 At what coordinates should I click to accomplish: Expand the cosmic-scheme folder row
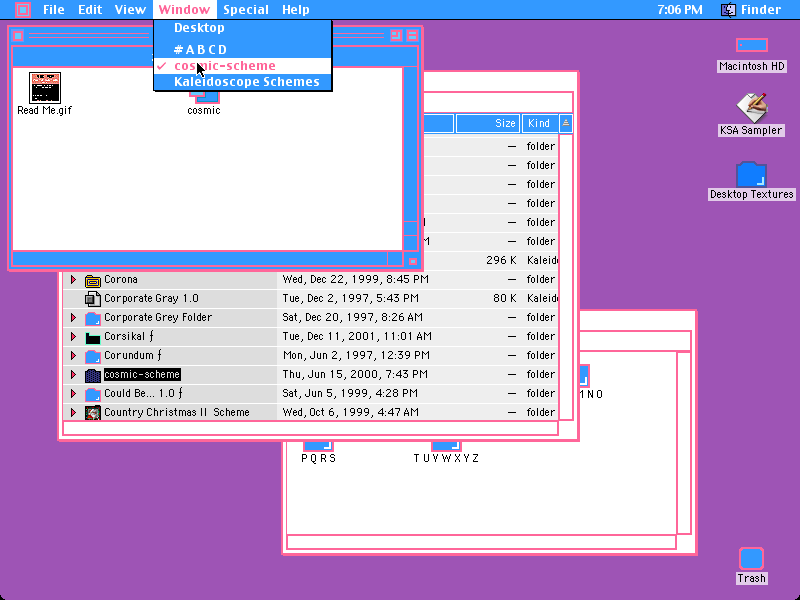pos(73,374)
